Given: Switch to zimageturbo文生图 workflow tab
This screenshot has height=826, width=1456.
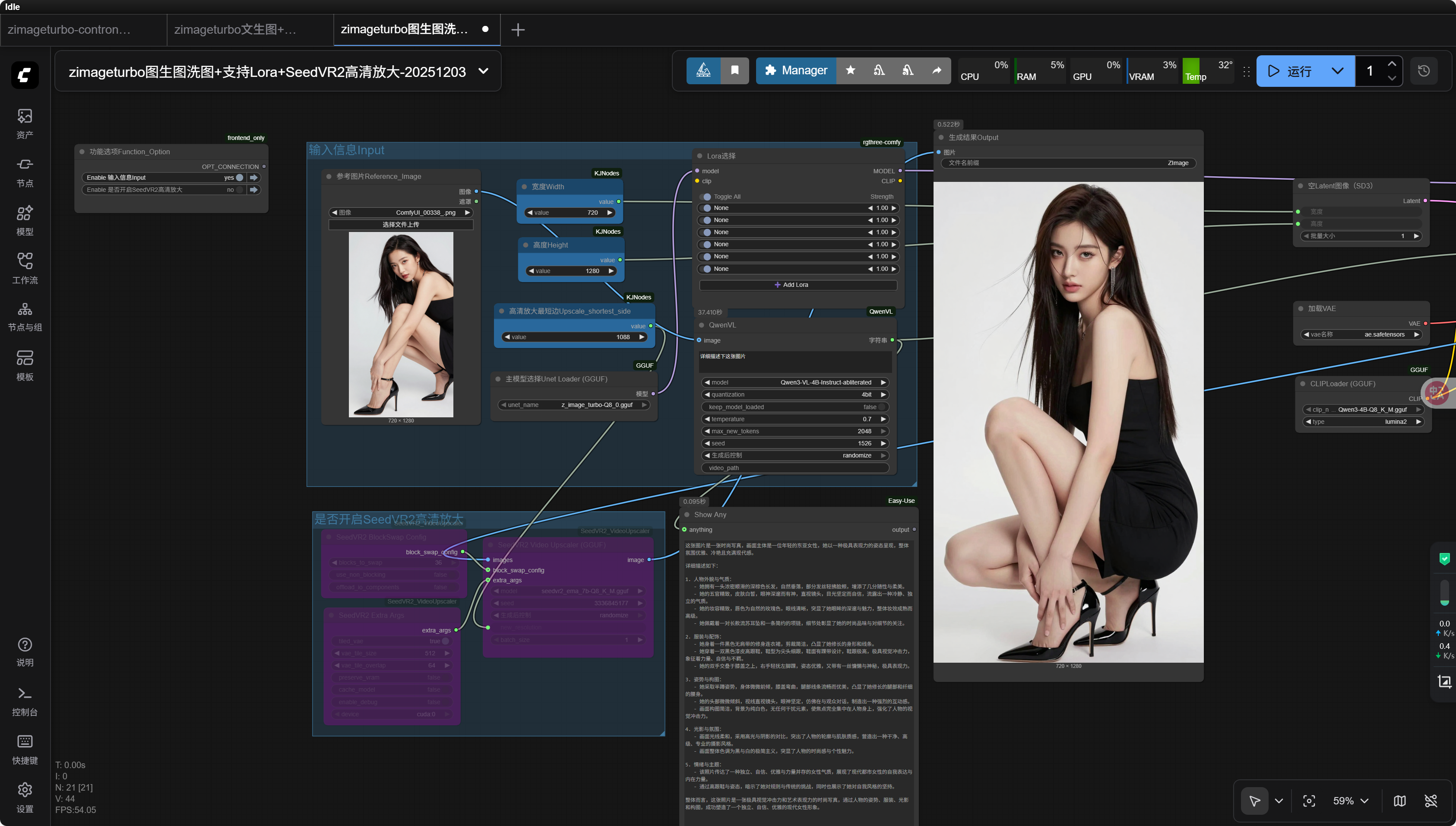Looking at the screenshot, I should pyautogui.click(x=235, y=29).
